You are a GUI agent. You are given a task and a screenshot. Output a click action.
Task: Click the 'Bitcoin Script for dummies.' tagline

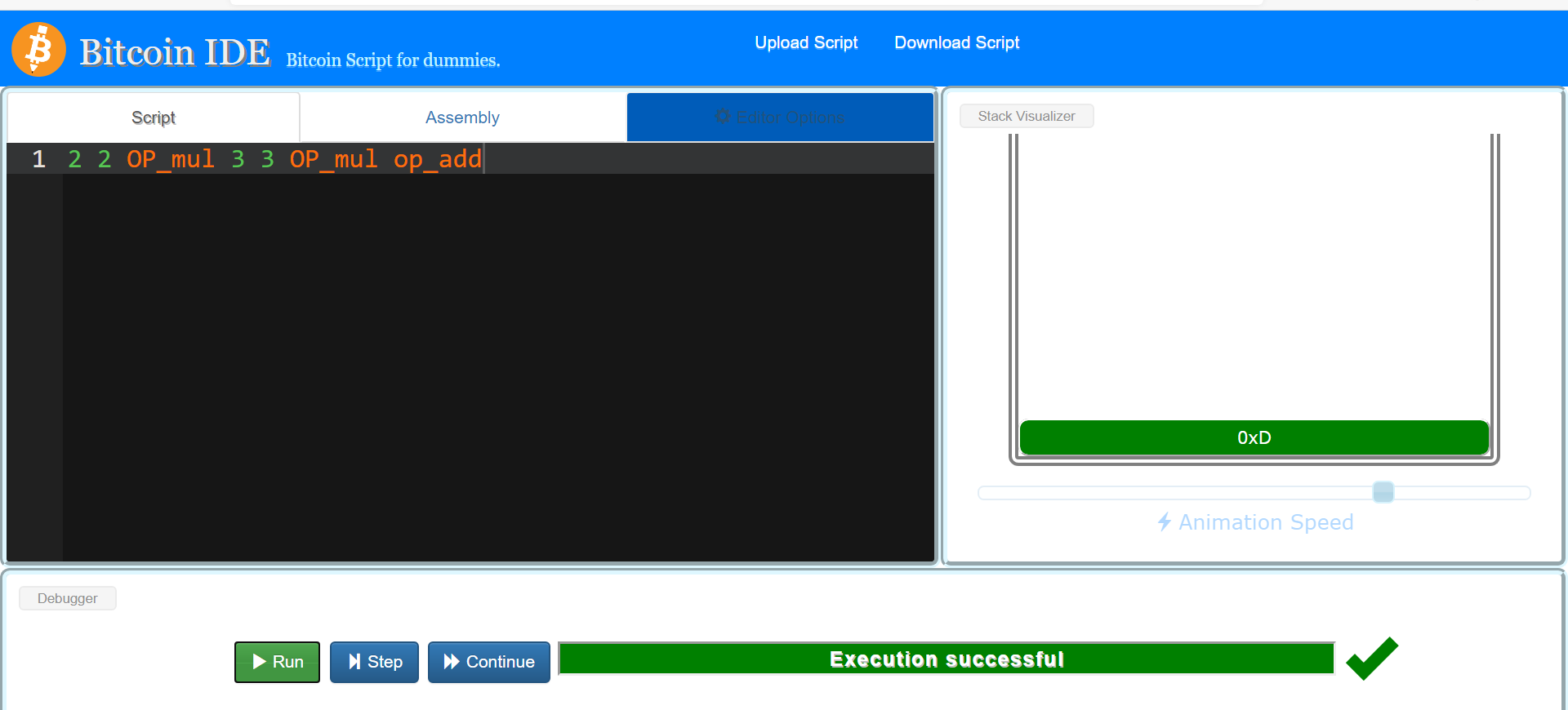click(x=393, y=60)
